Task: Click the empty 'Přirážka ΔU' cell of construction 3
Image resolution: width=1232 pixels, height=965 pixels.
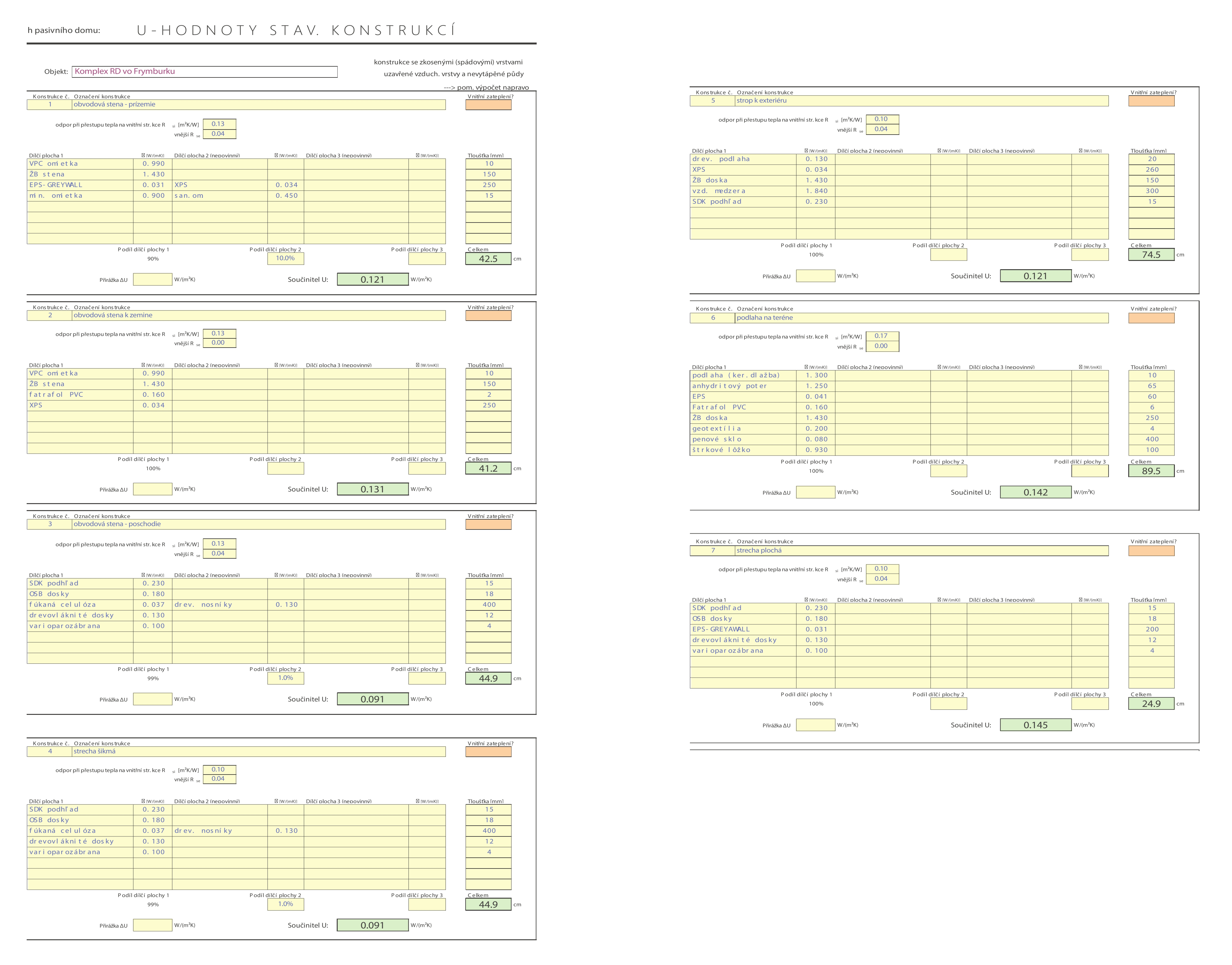Action: 153,699
